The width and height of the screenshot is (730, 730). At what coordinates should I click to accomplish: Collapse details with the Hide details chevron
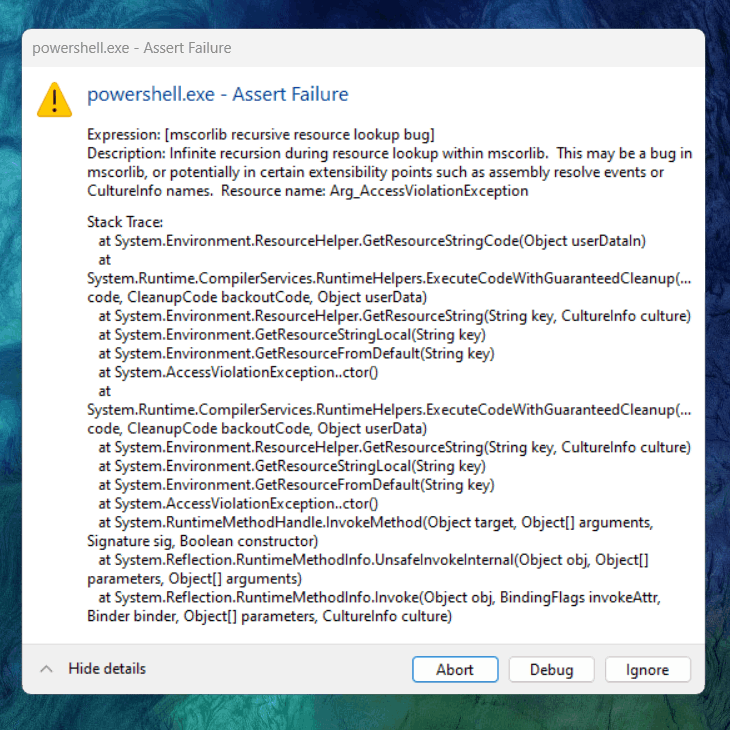[46, 669]
